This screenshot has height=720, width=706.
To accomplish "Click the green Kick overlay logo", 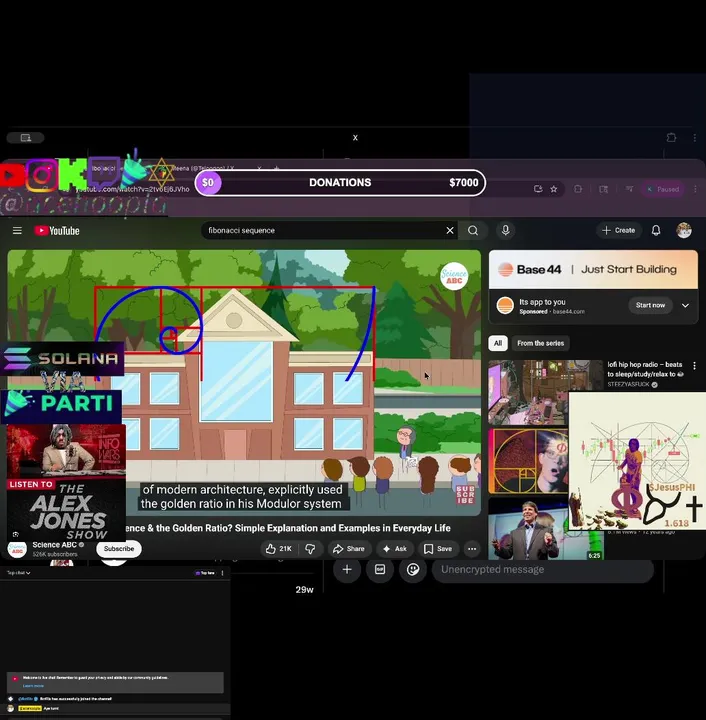I will [x=73, y=174].
